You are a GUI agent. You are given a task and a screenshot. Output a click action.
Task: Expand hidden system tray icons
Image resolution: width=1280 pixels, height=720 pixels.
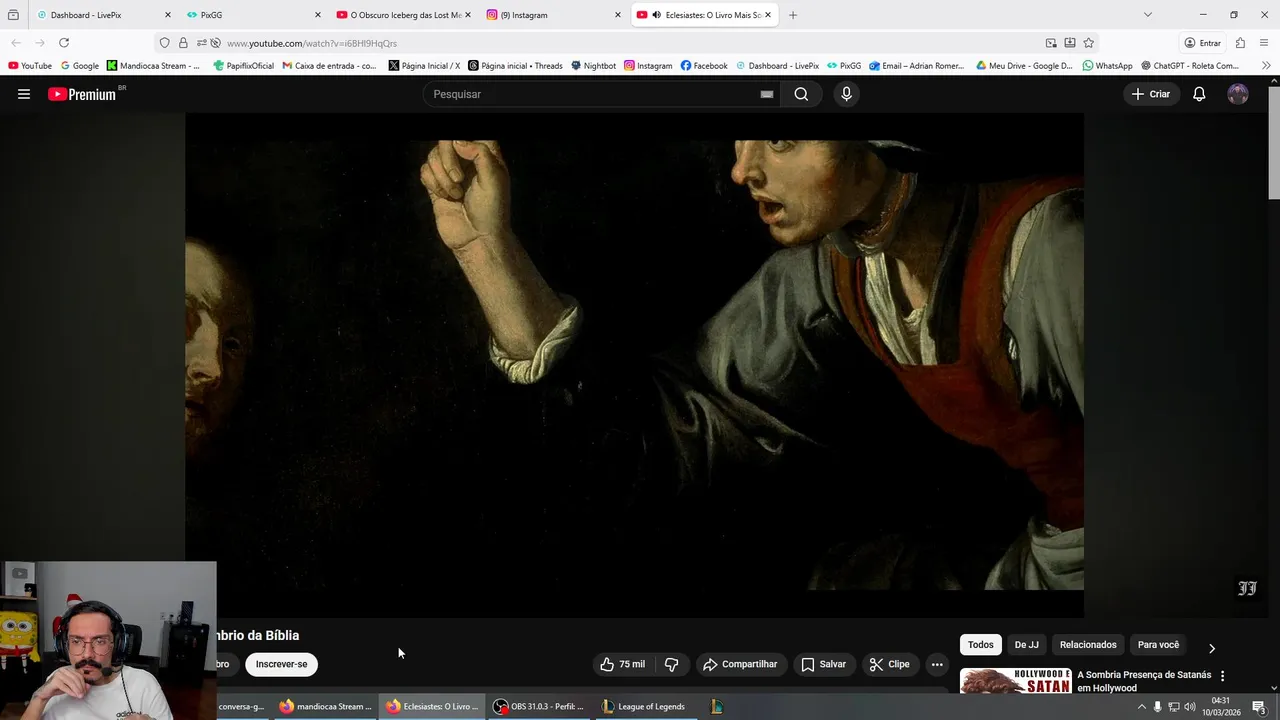[x=1142, y=707]
